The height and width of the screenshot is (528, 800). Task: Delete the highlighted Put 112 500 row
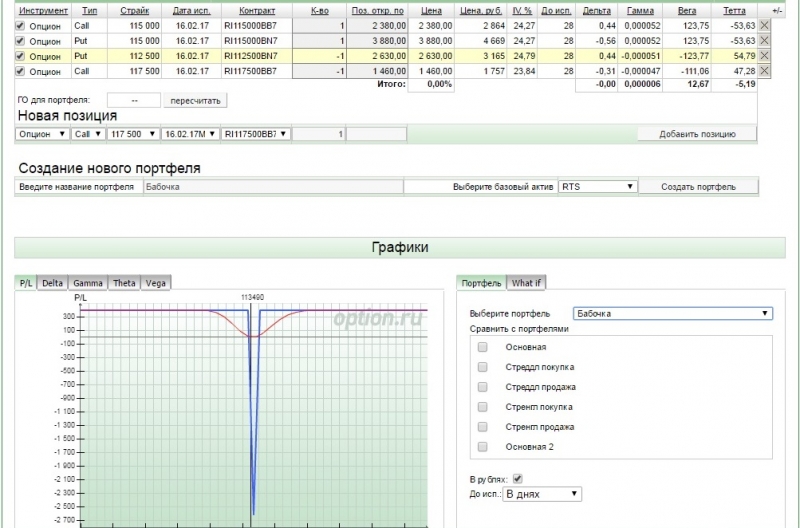click(765, 56)
